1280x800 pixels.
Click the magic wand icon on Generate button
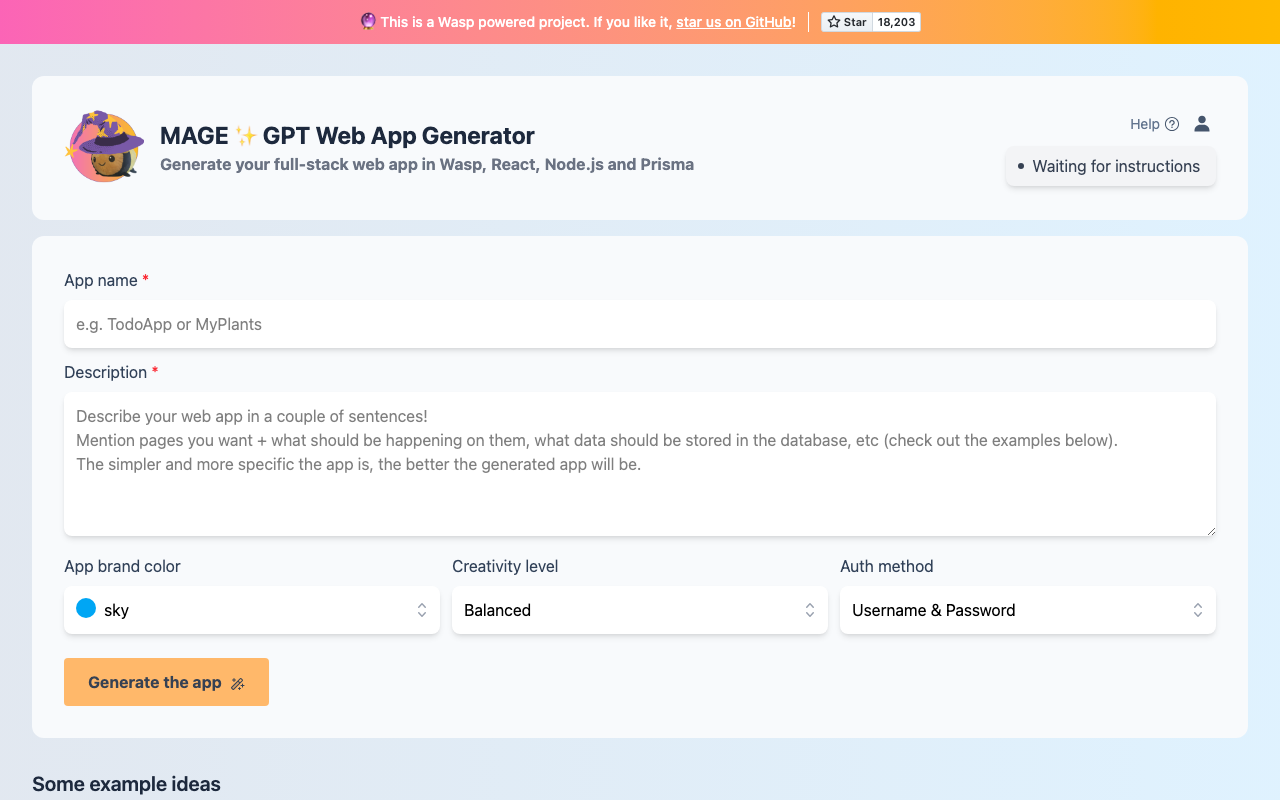click(x=238, y=683)
